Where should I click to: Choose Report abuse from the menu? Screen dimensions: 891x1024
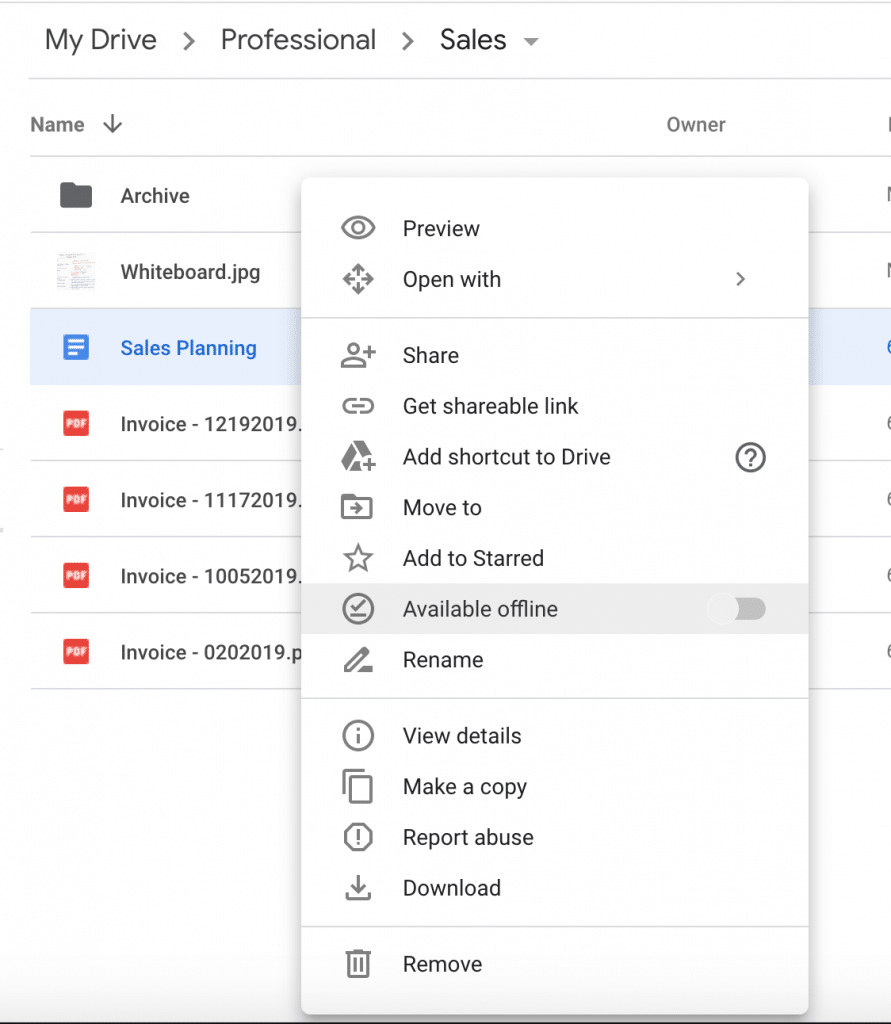[467, 838]
